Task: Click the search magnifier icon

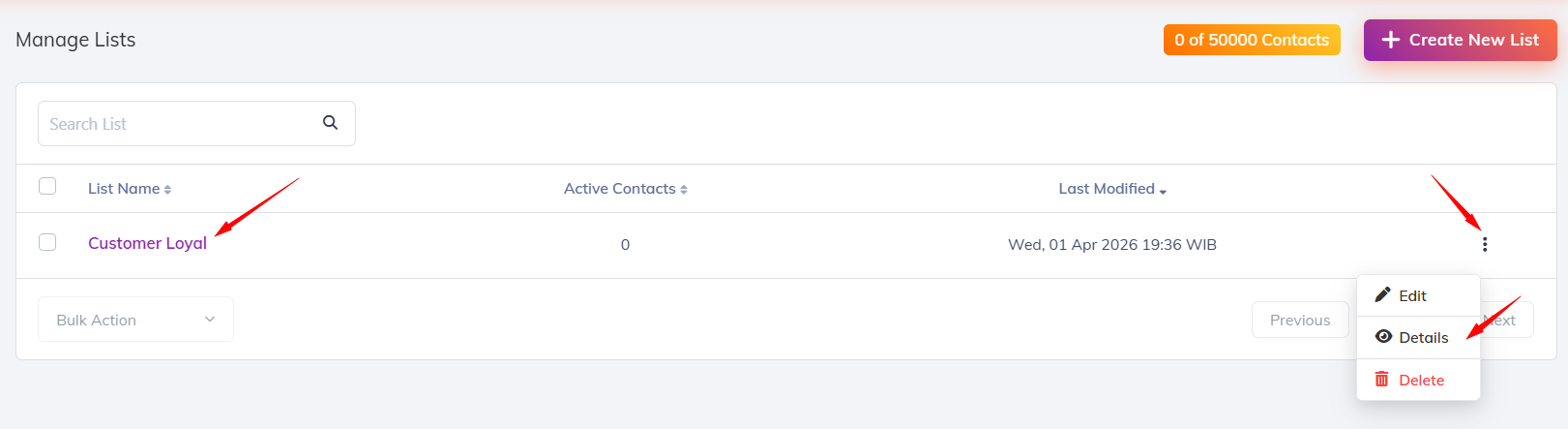Action: pos(330,123)
